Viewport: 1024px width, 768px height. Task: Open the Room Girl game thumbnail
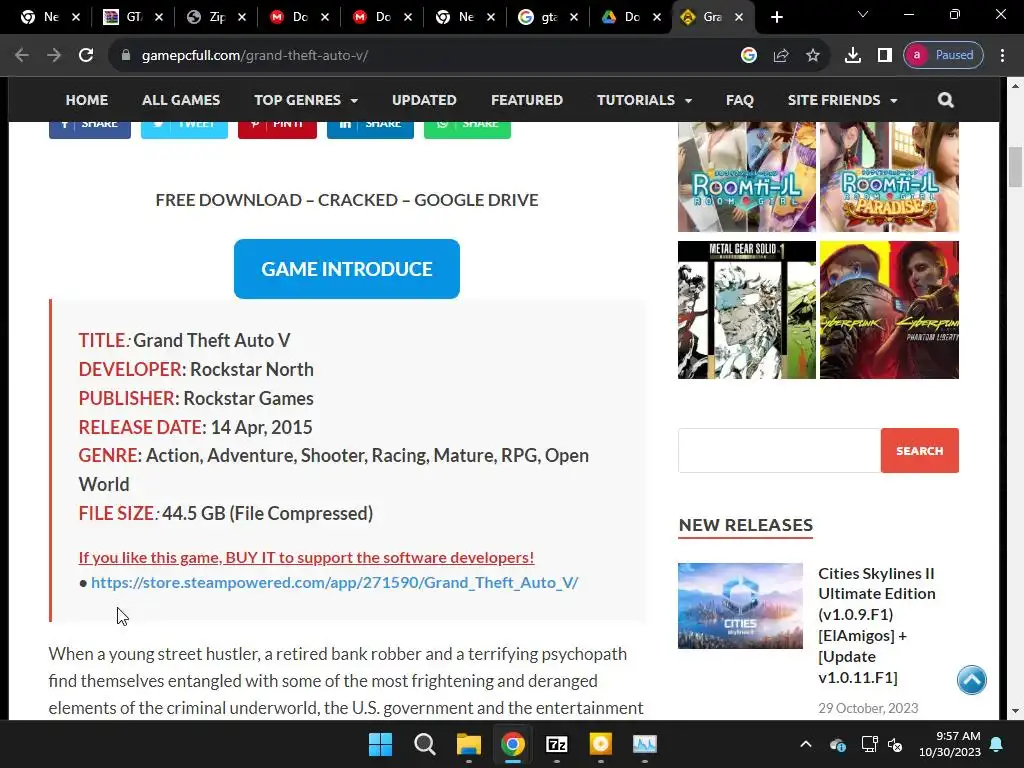746,177
